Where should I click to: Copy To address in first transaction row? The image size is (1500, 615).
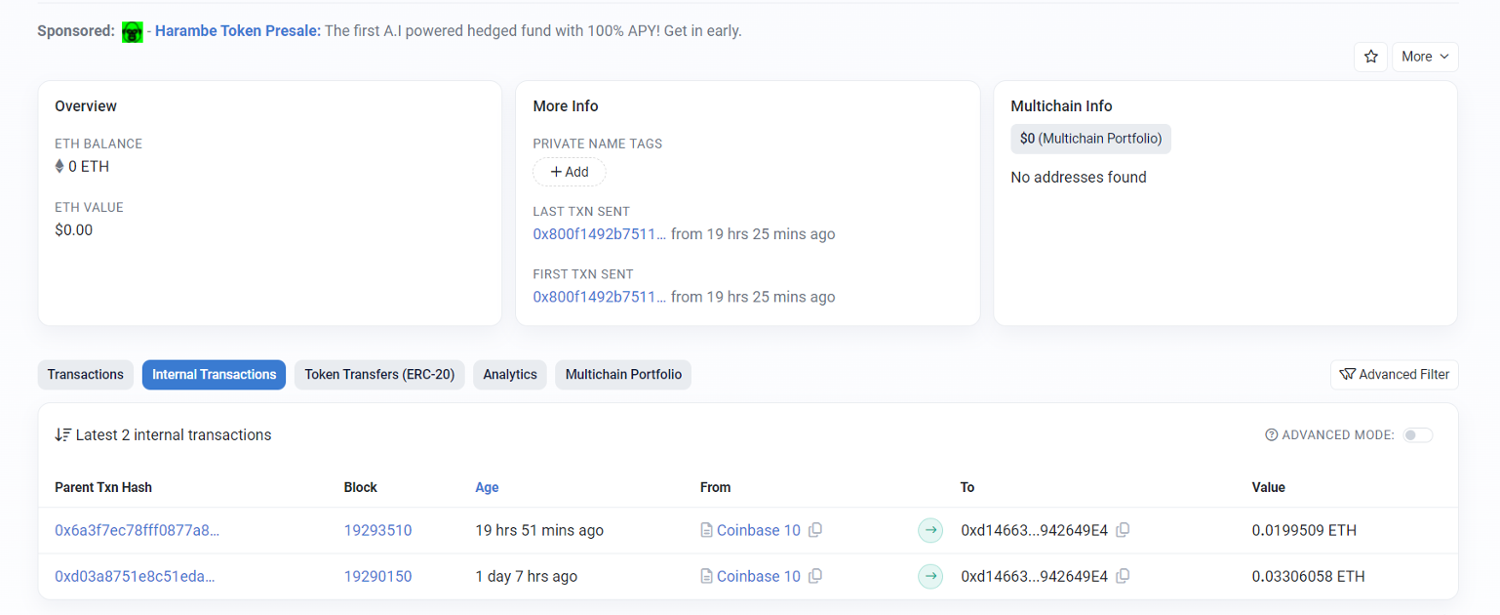[1123, 531]
